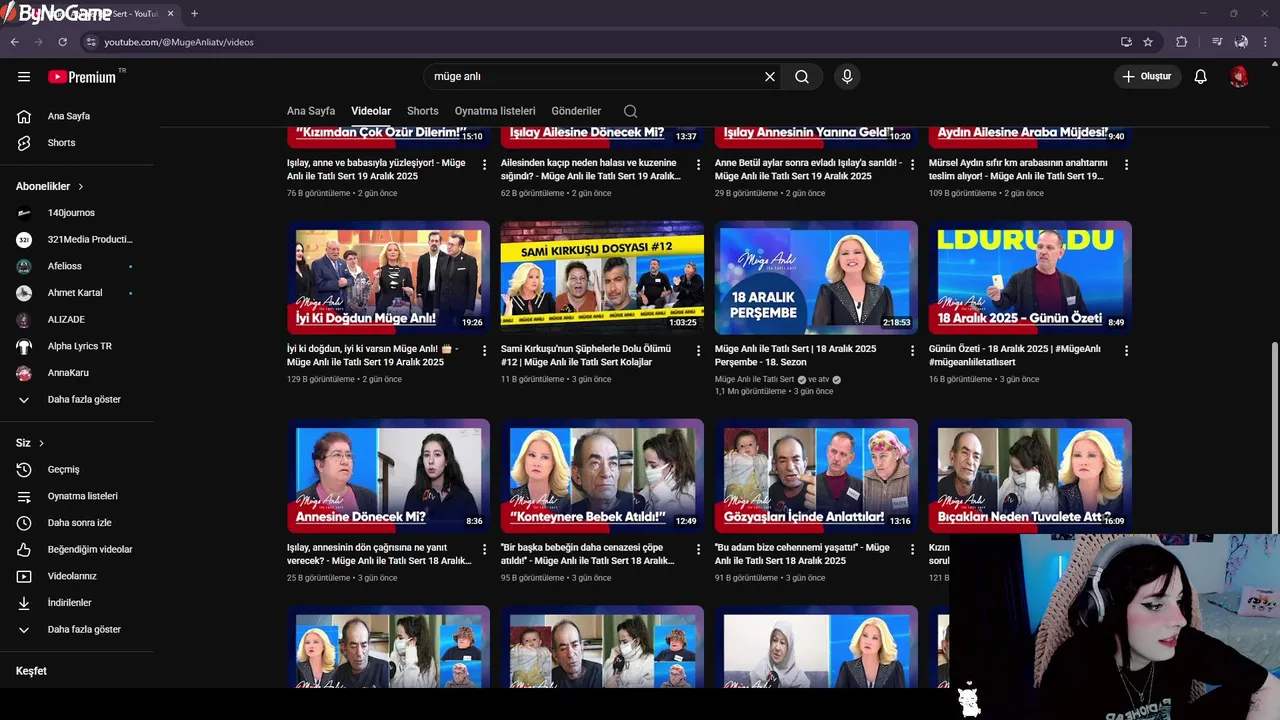
Task: Open the Gönderiler tab
Action: coord(577,111)
